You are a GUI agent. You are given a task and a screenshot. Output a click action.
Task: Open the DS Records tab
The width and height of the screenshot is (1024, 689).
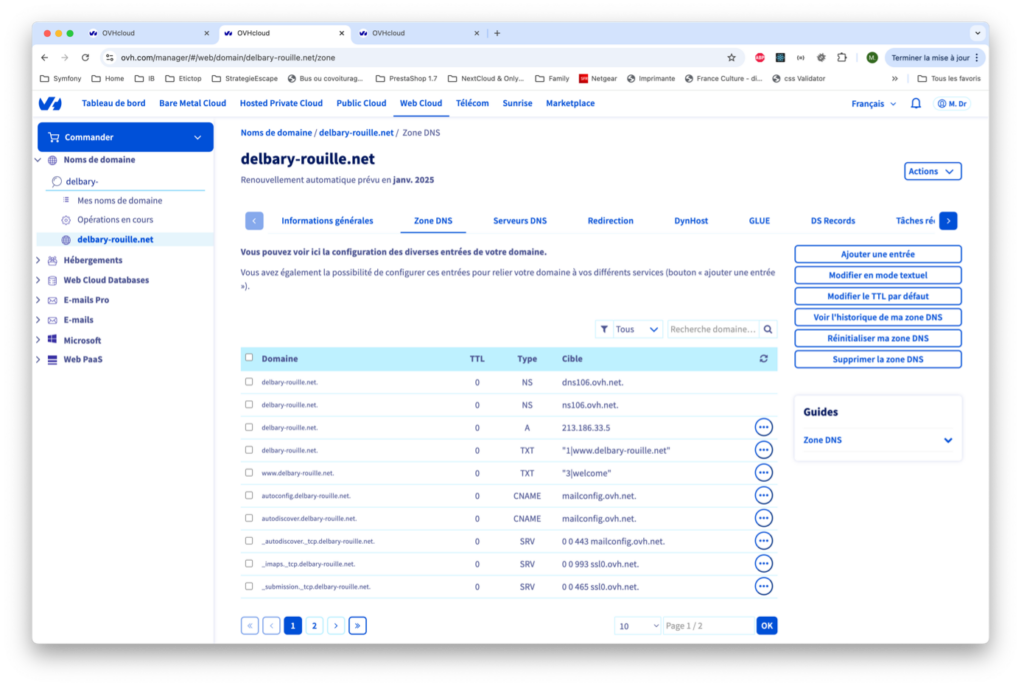pyautogui.click(x=833, y=221)
